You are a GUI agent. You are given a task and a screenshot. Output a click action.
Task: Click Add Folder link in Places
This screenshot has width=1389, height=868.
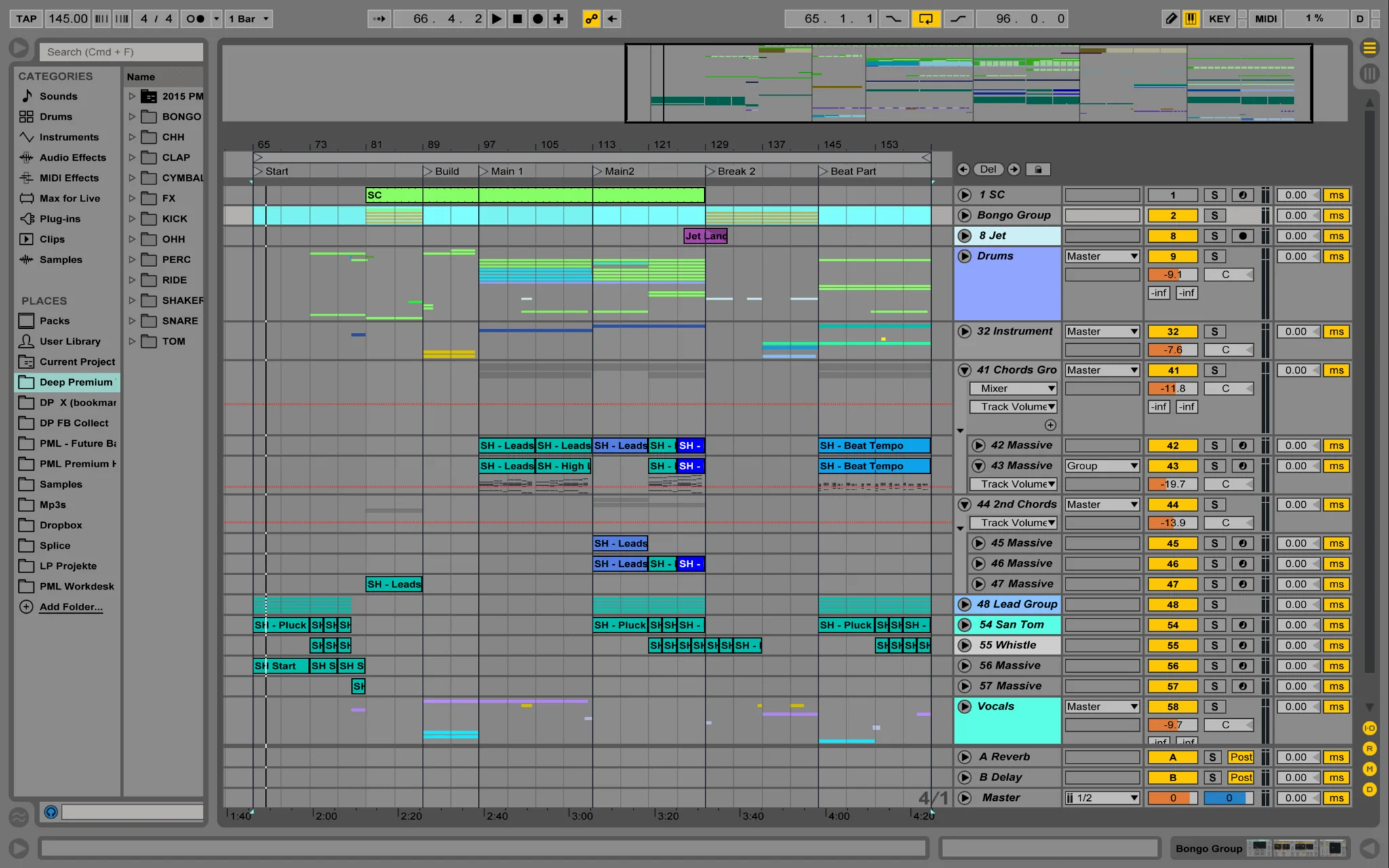coord(71,607)
